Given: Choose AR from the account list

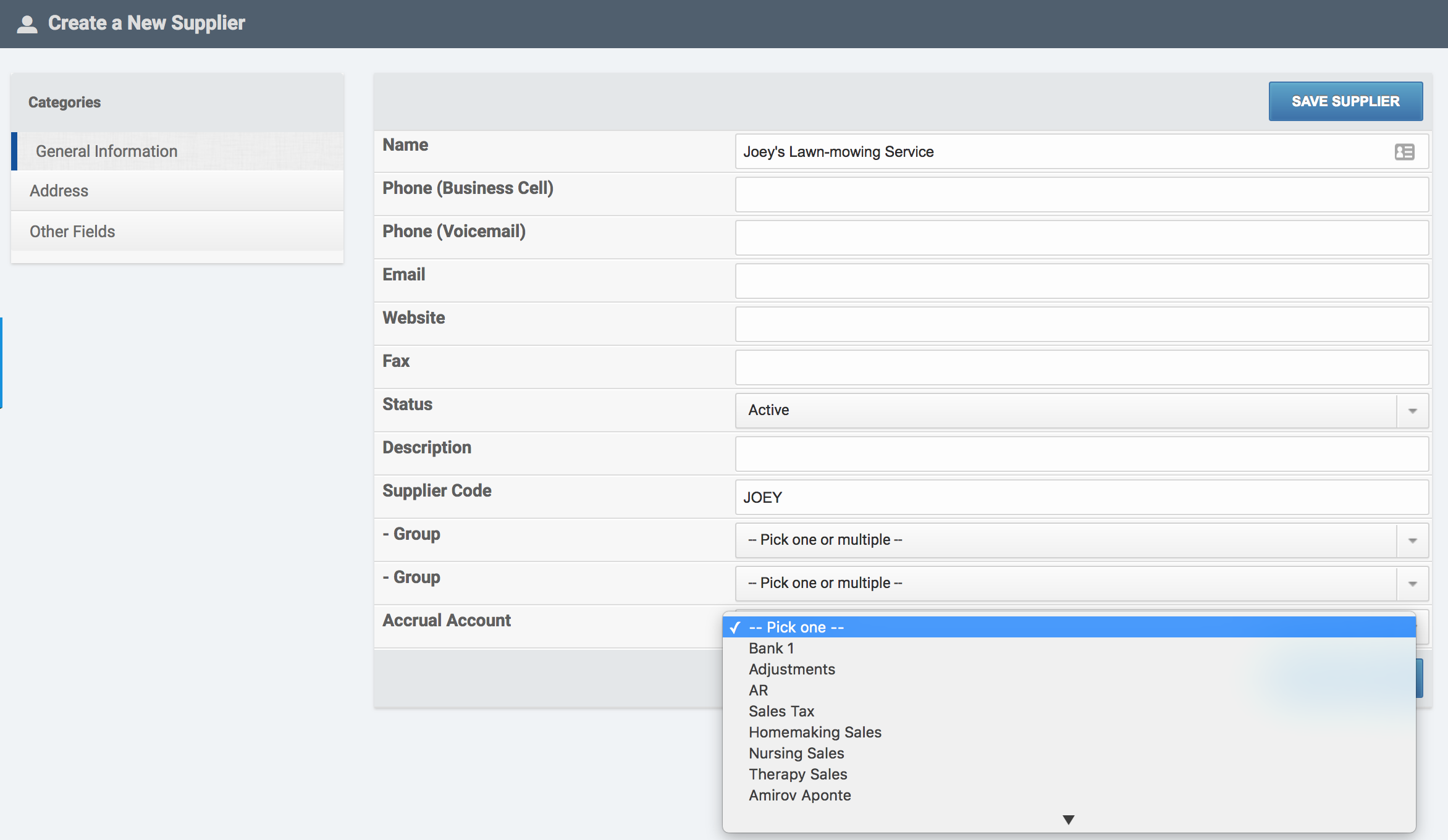Looking at the screenshot, I should 1069,690.
